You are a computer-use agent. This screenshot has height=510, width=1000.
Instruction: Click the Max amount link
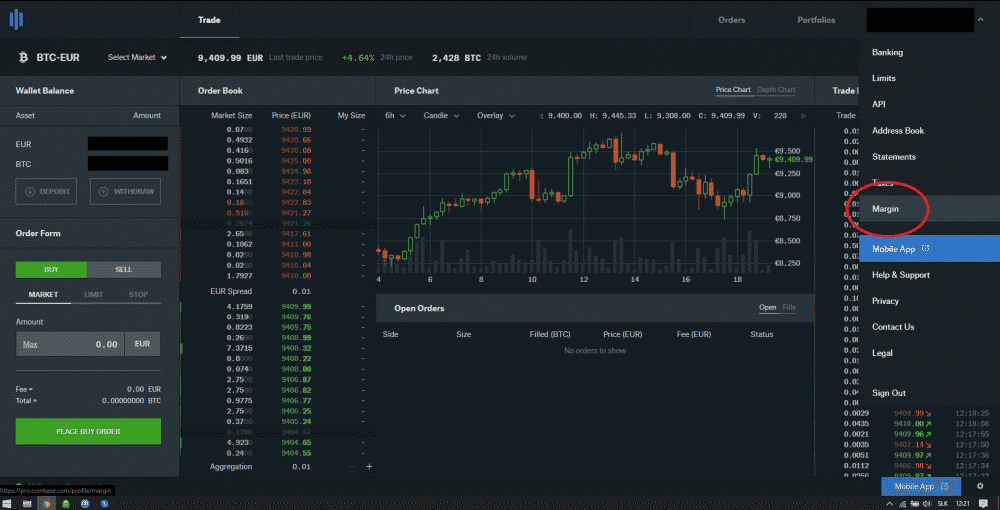pyautogui.click(x=30, y=344)
